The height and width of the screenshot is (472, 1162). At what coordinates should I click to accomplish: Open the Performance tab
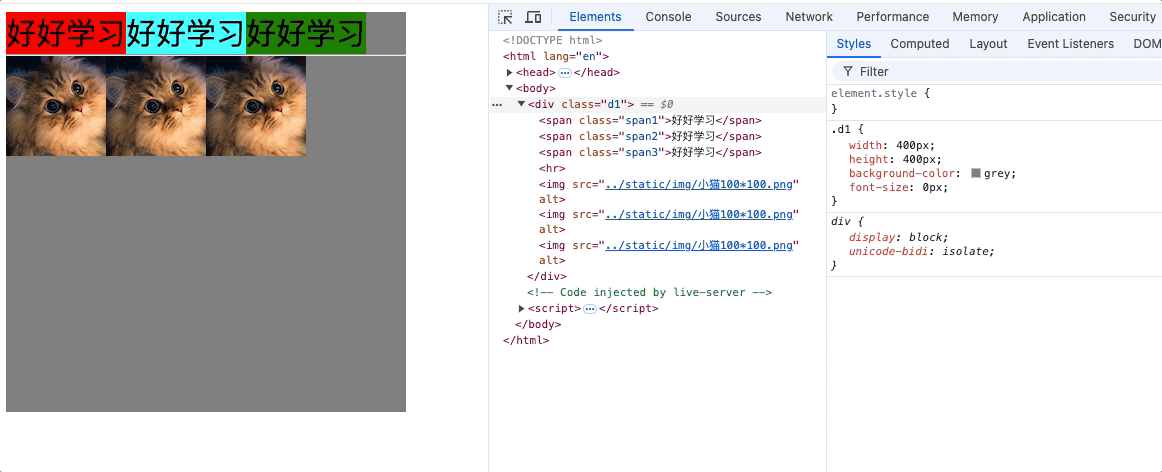[x=893, y=17]
